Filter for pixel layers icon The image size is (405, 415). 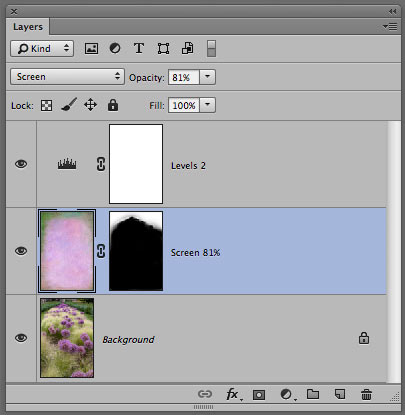[91, 49]
